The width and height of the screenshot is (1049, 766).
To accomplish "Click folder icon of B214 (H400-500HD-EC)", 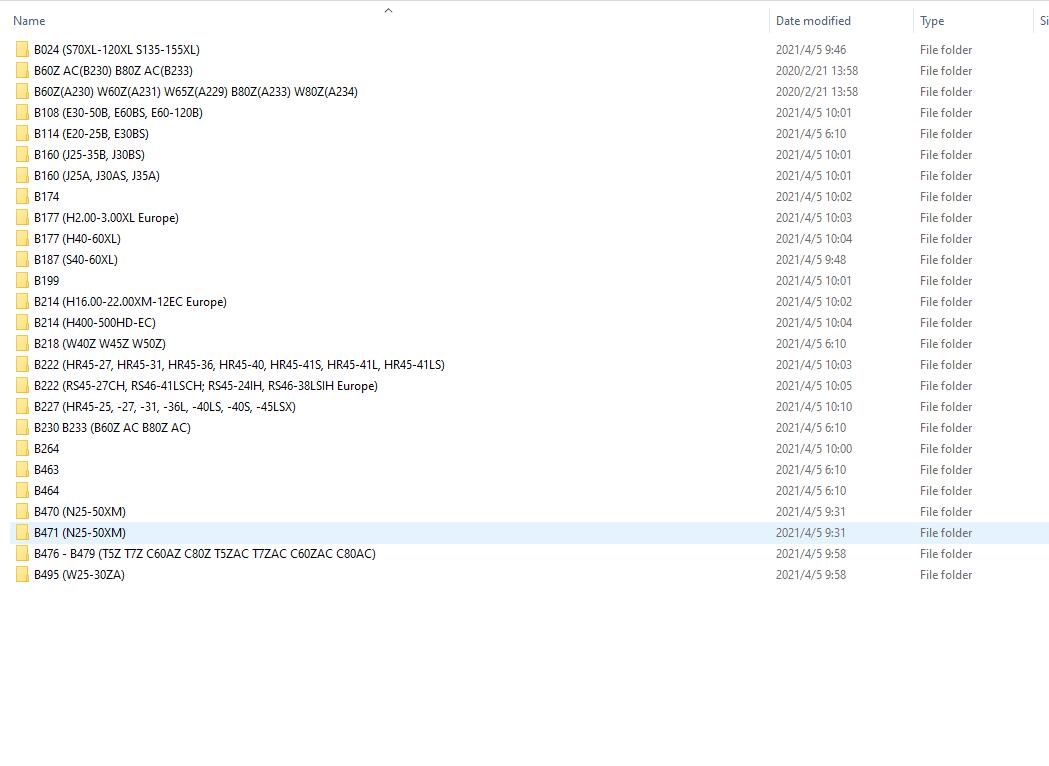I will pos(22,322).
